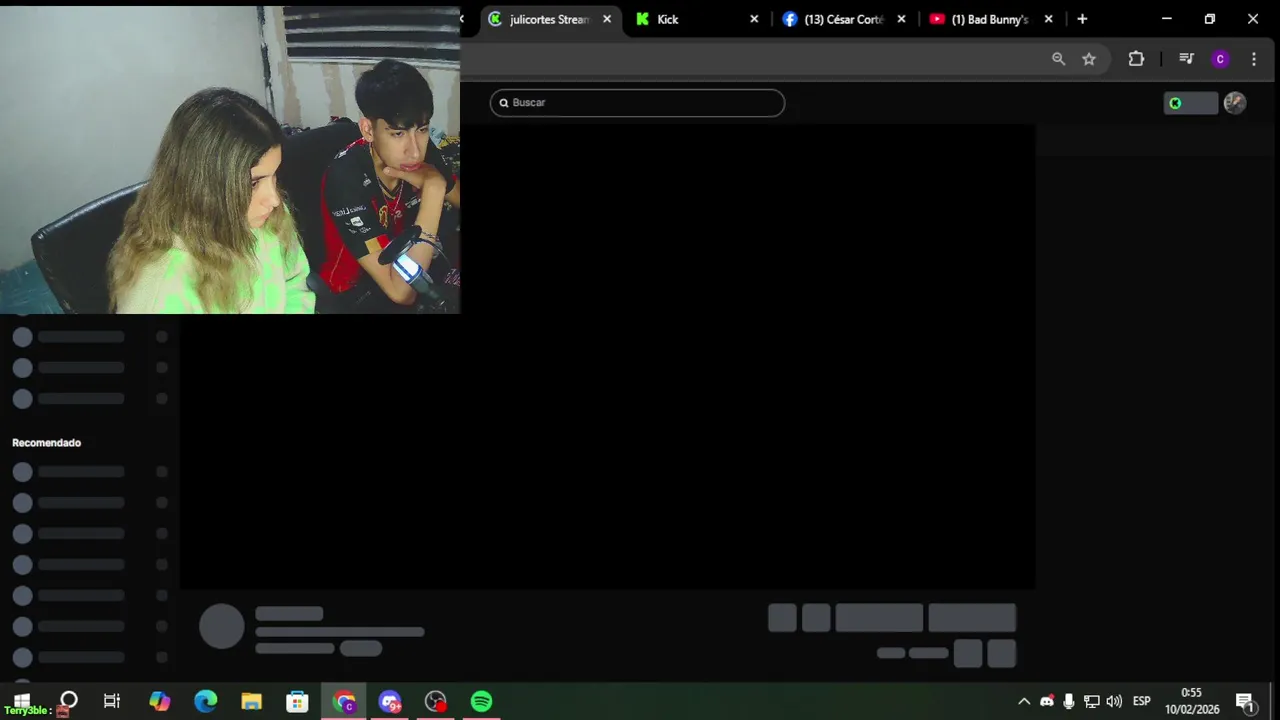Open Windows search circle icon

(68, 701)
